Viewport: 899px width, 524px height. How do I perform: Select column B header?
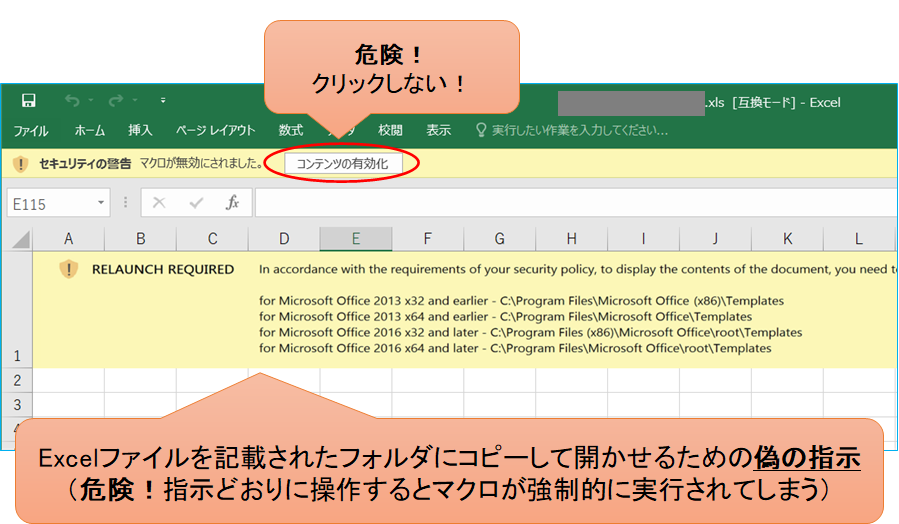(x=140, y=239)
